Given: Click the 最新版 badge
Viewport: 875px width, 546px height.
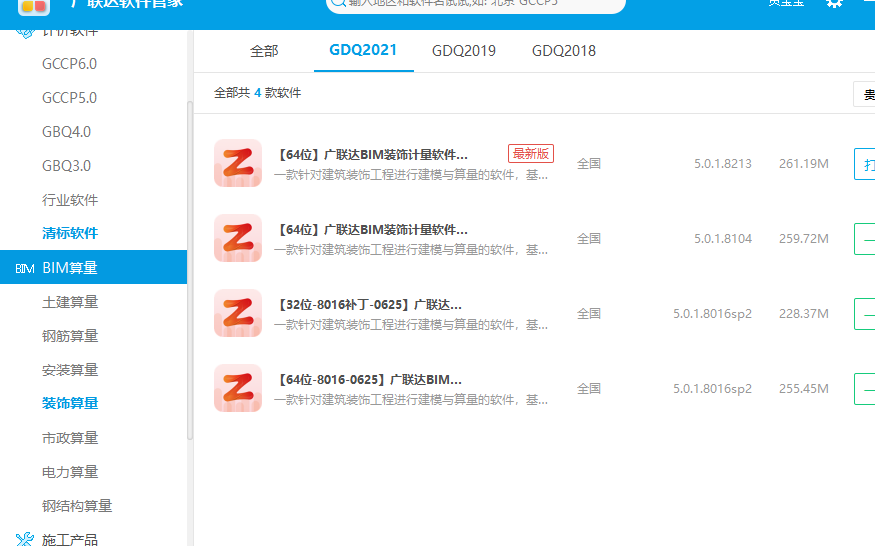Looking at the screenshot, I should 531,154.
